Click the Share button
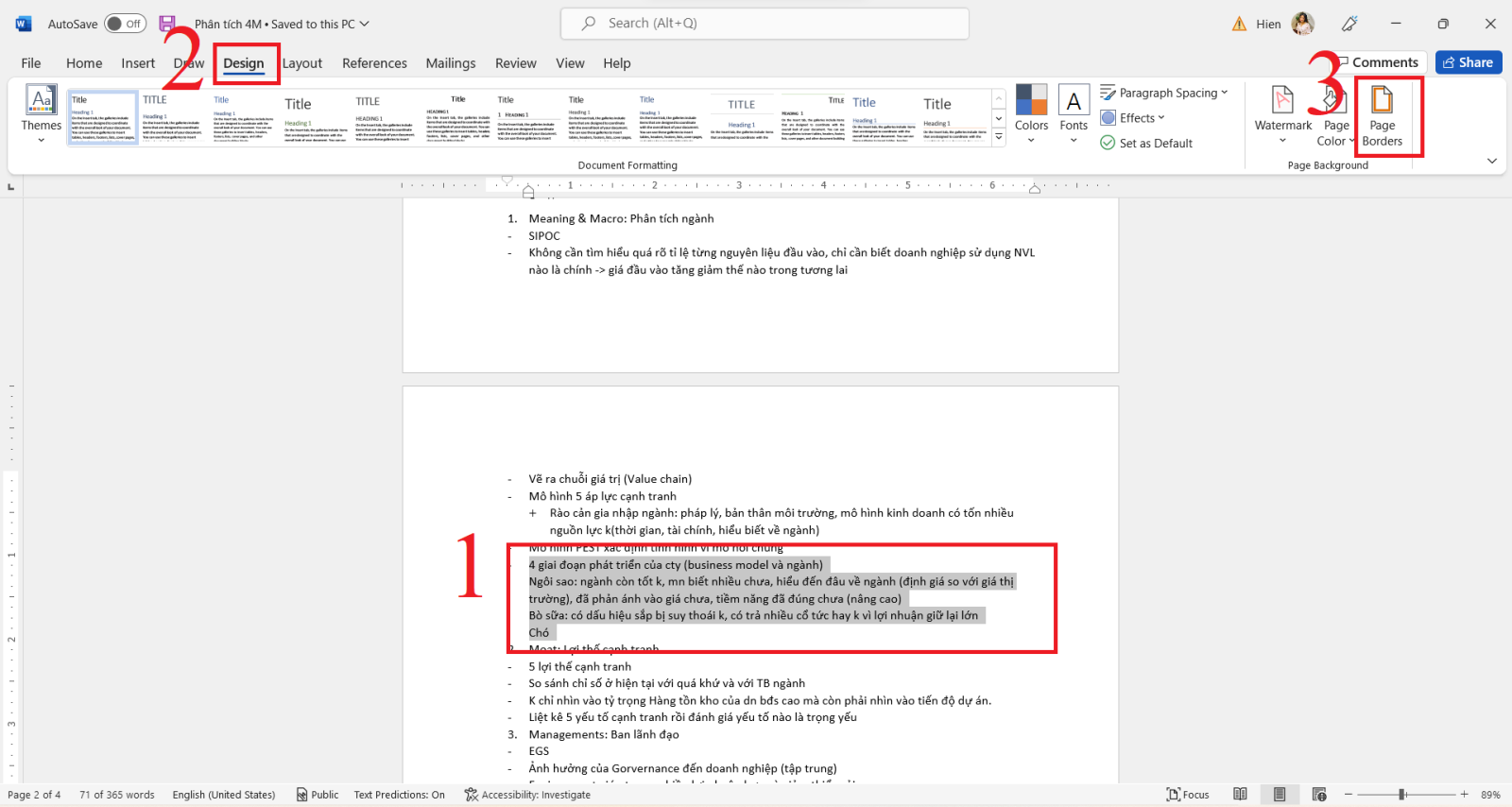 tap(1469, 62)
